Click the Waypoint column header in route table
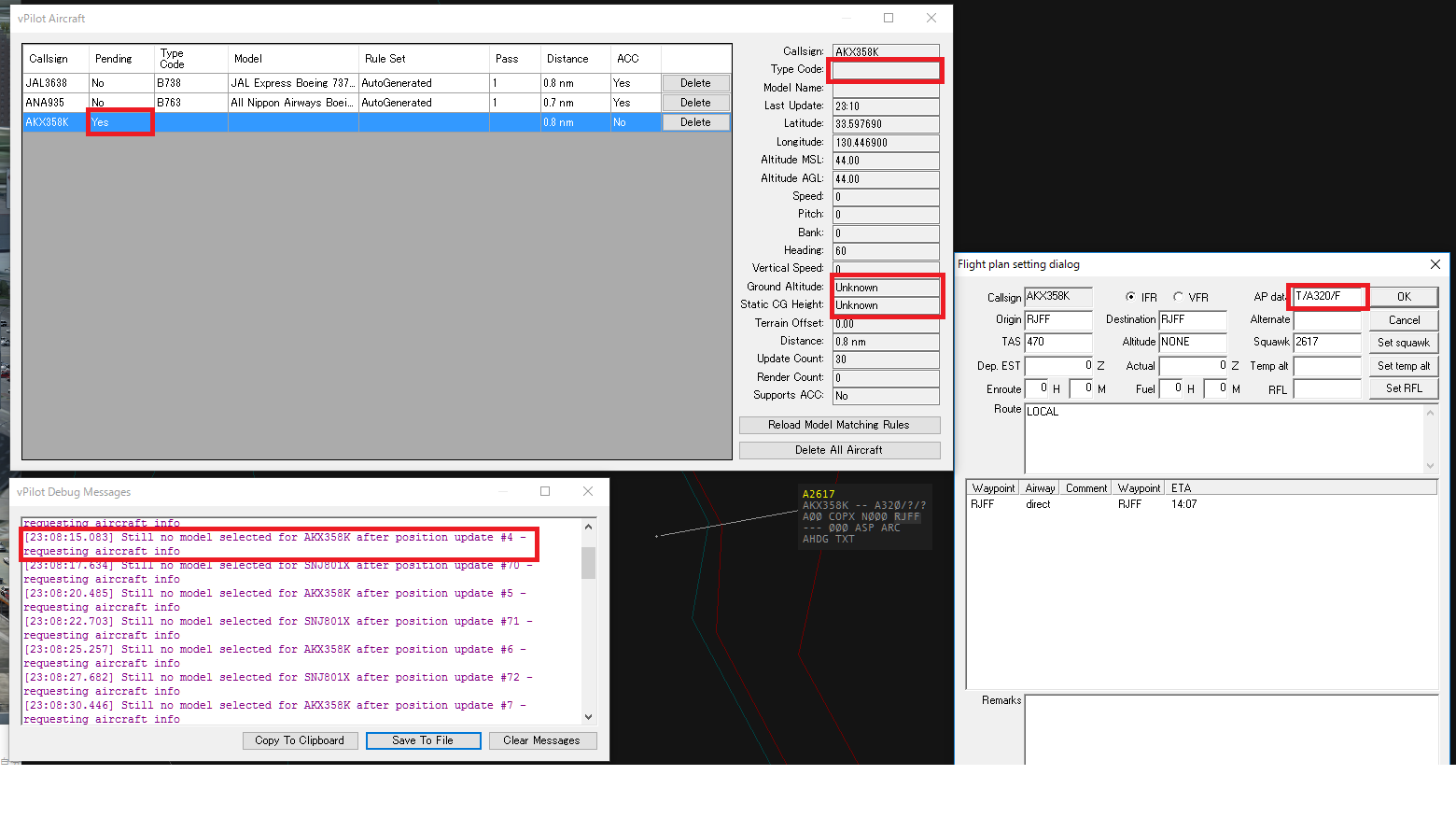The height and width of the screenshot is (817, 1456). click(993, 488)
